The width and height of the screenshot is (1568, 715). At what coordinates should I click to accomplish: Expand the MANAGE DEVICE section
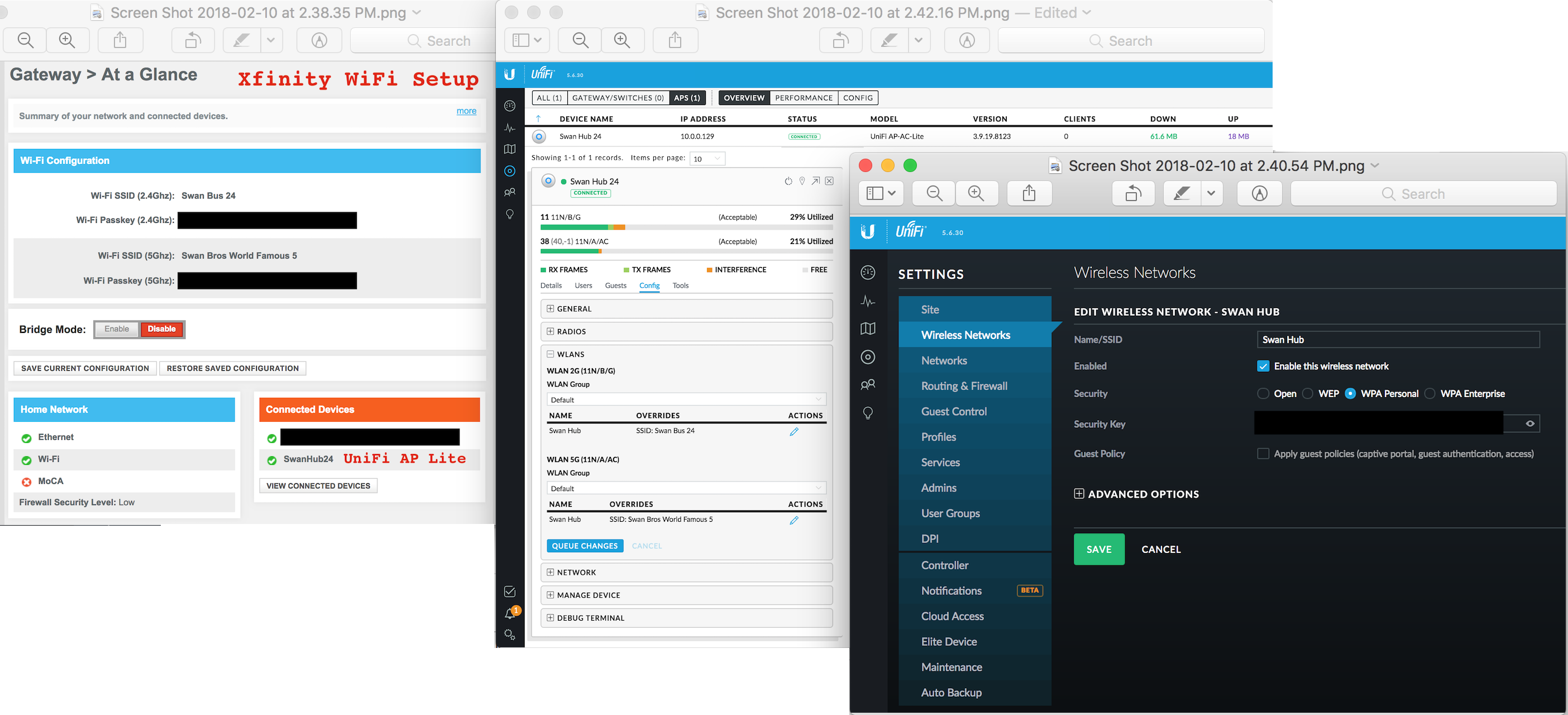click(686, 595)
